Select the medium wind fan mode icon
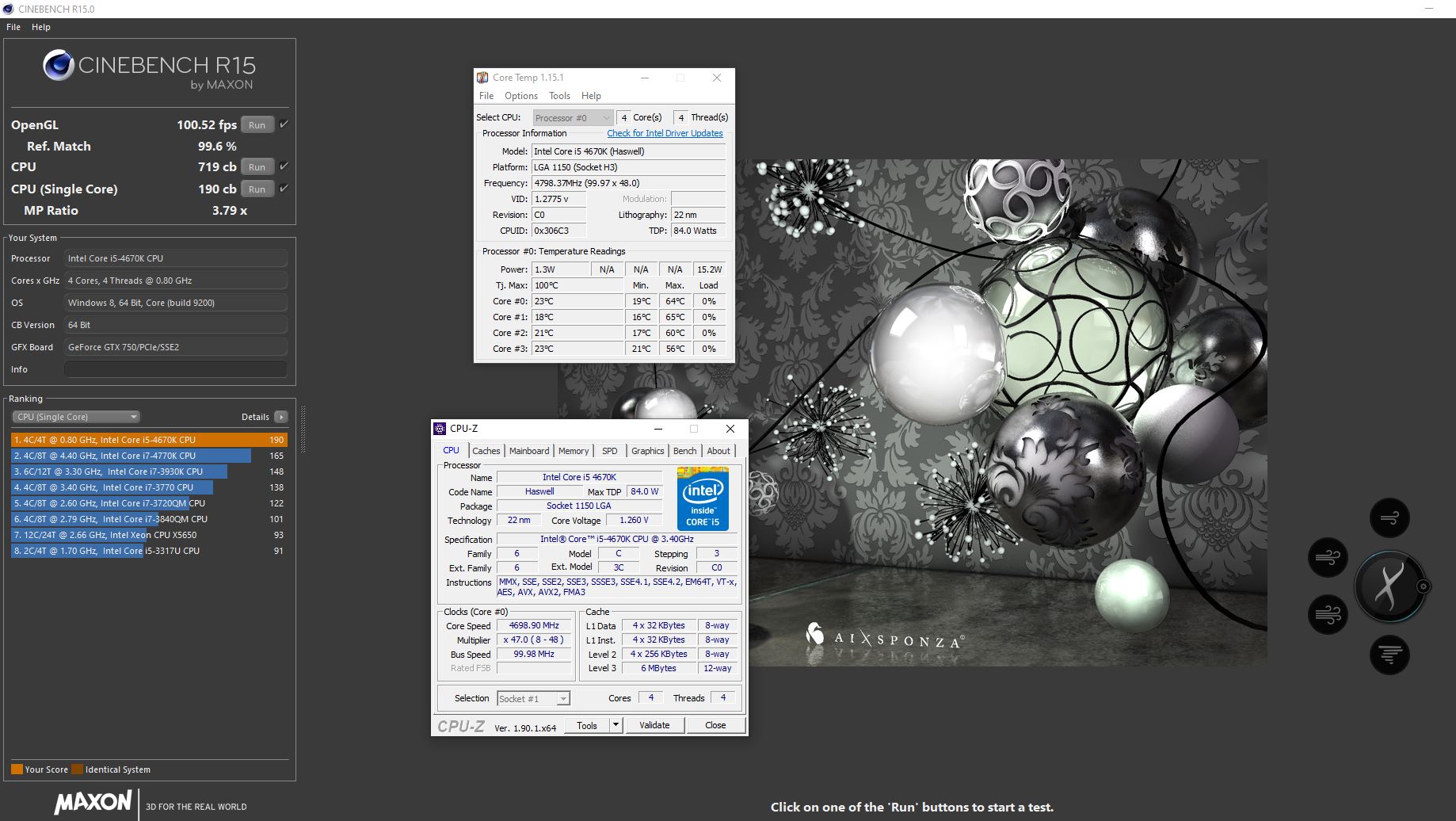The width and height of the screenshot is (1456, 821). coord(1328,557)
